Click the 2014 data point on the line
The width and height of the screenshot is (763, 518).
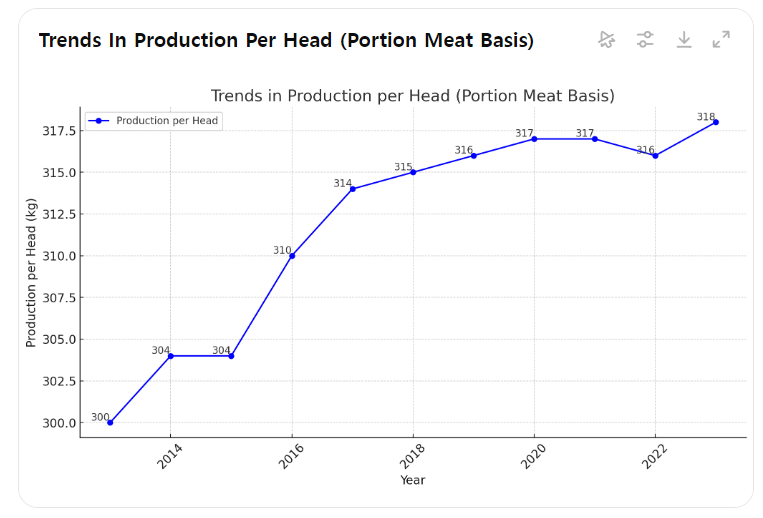tap(170, 356)
